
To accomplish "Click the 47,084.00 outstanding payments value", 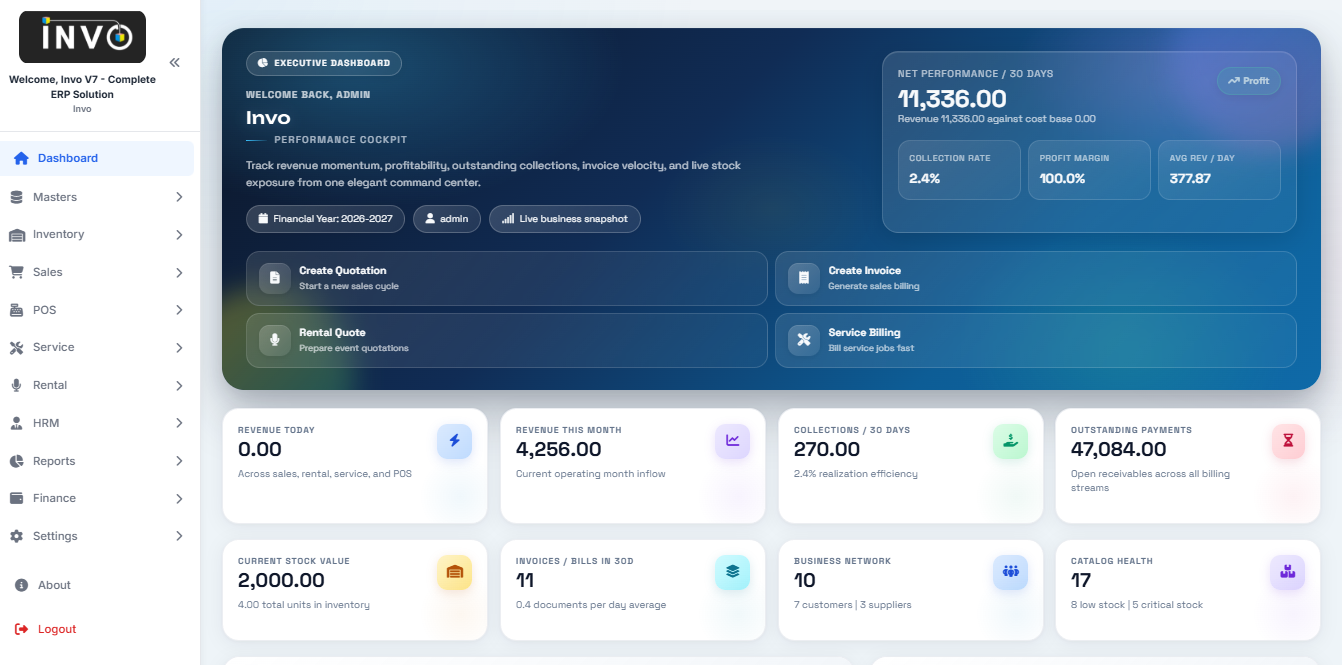I will coord(1119,450).
